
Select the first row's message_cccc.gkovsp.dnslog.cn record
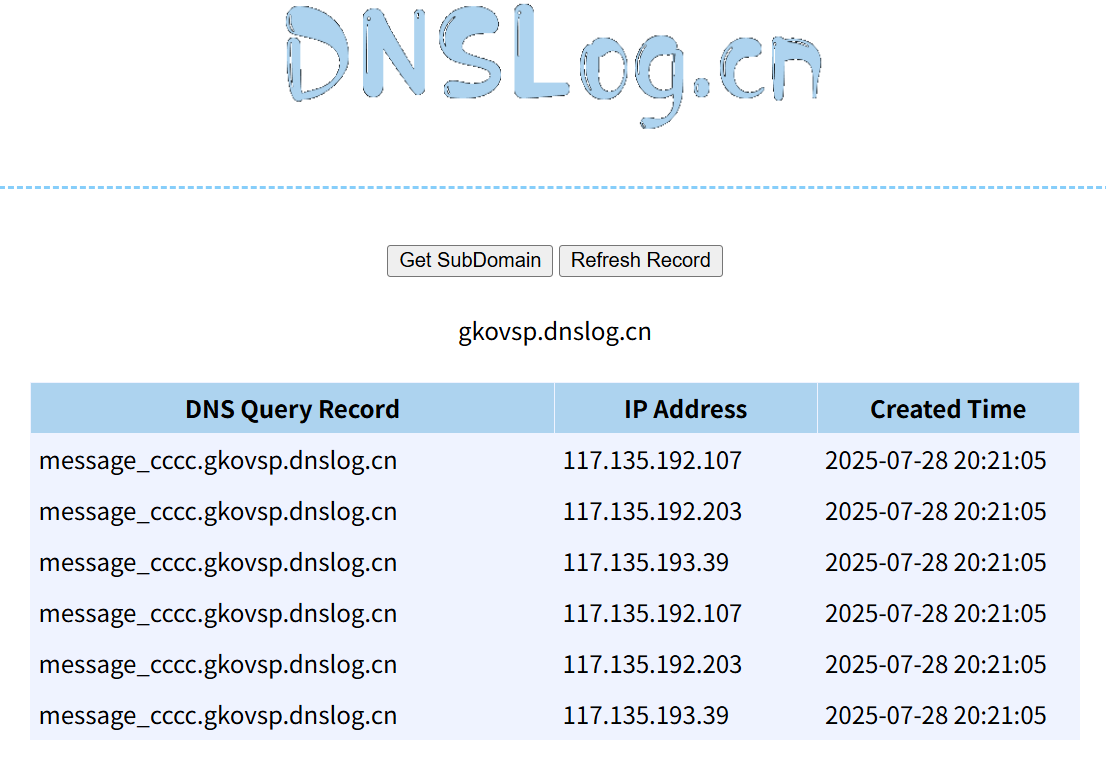[218, 461]
